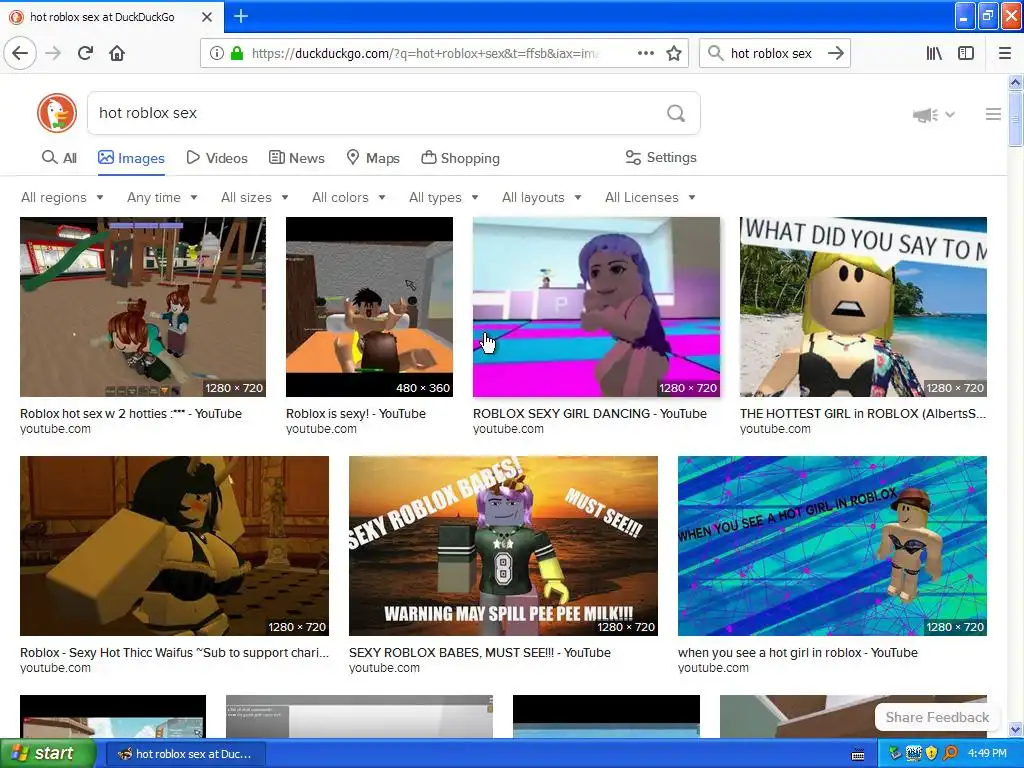Viewport: 1024px width, 768px height.
Task: Open the Firefox hamburger menu
Action: click(x=1005, y=54)
